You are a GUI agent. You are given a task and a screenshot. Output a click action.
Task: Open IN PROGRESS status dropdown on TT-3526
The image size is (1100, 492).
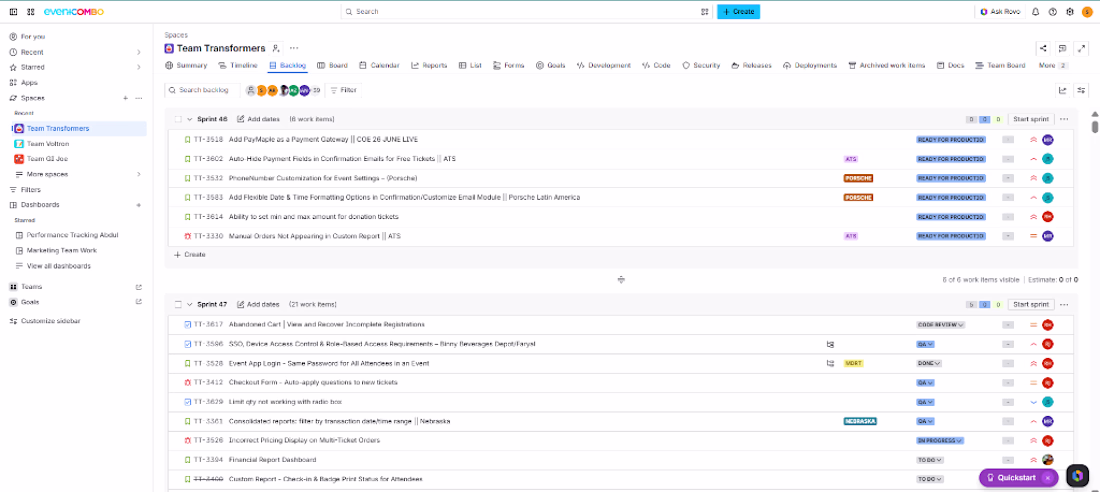(x=940, y=441)
